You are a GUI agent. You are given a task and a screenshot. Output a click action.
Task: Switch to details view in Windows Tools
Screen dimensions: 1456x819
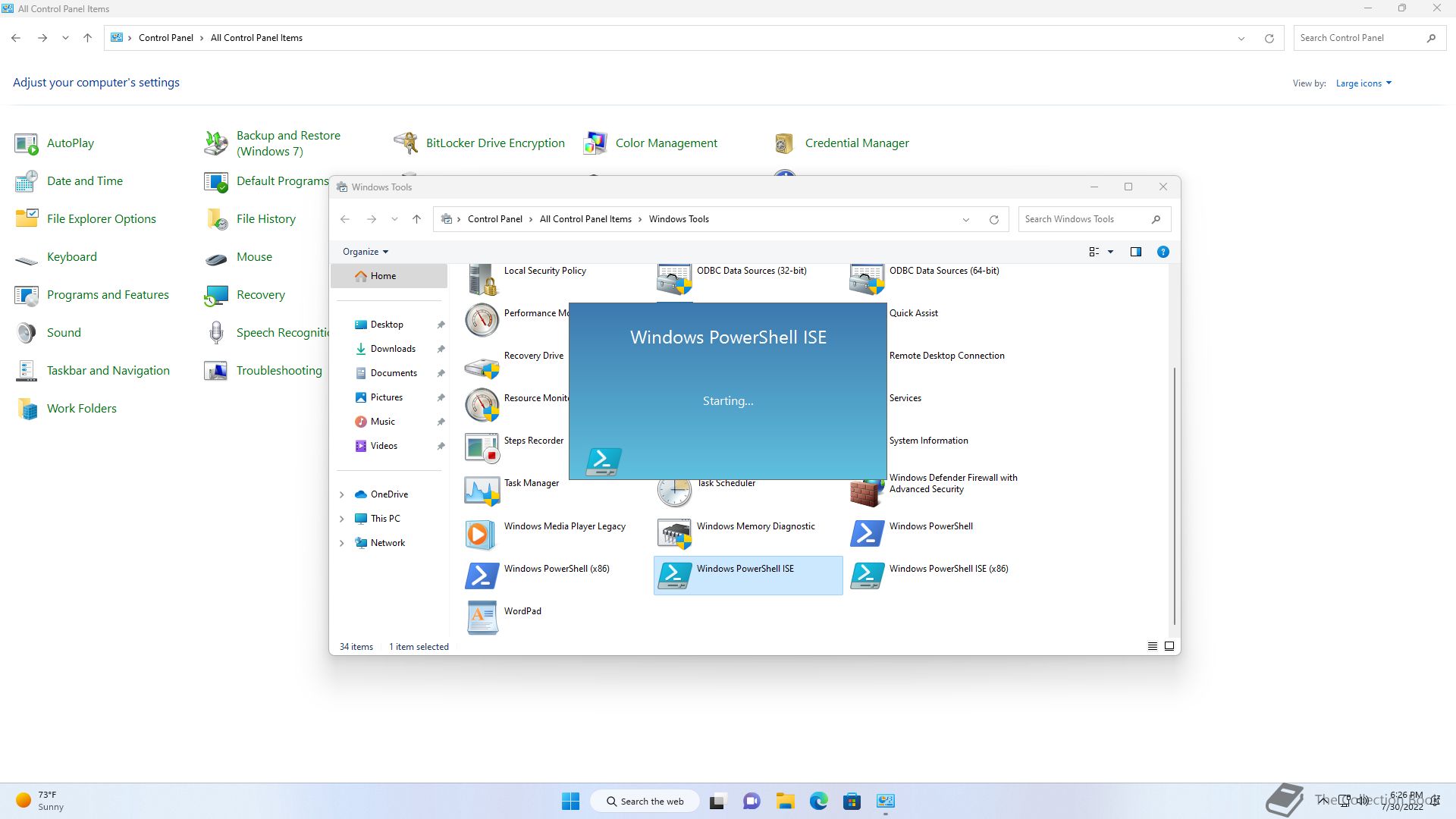click(1153, 647)
